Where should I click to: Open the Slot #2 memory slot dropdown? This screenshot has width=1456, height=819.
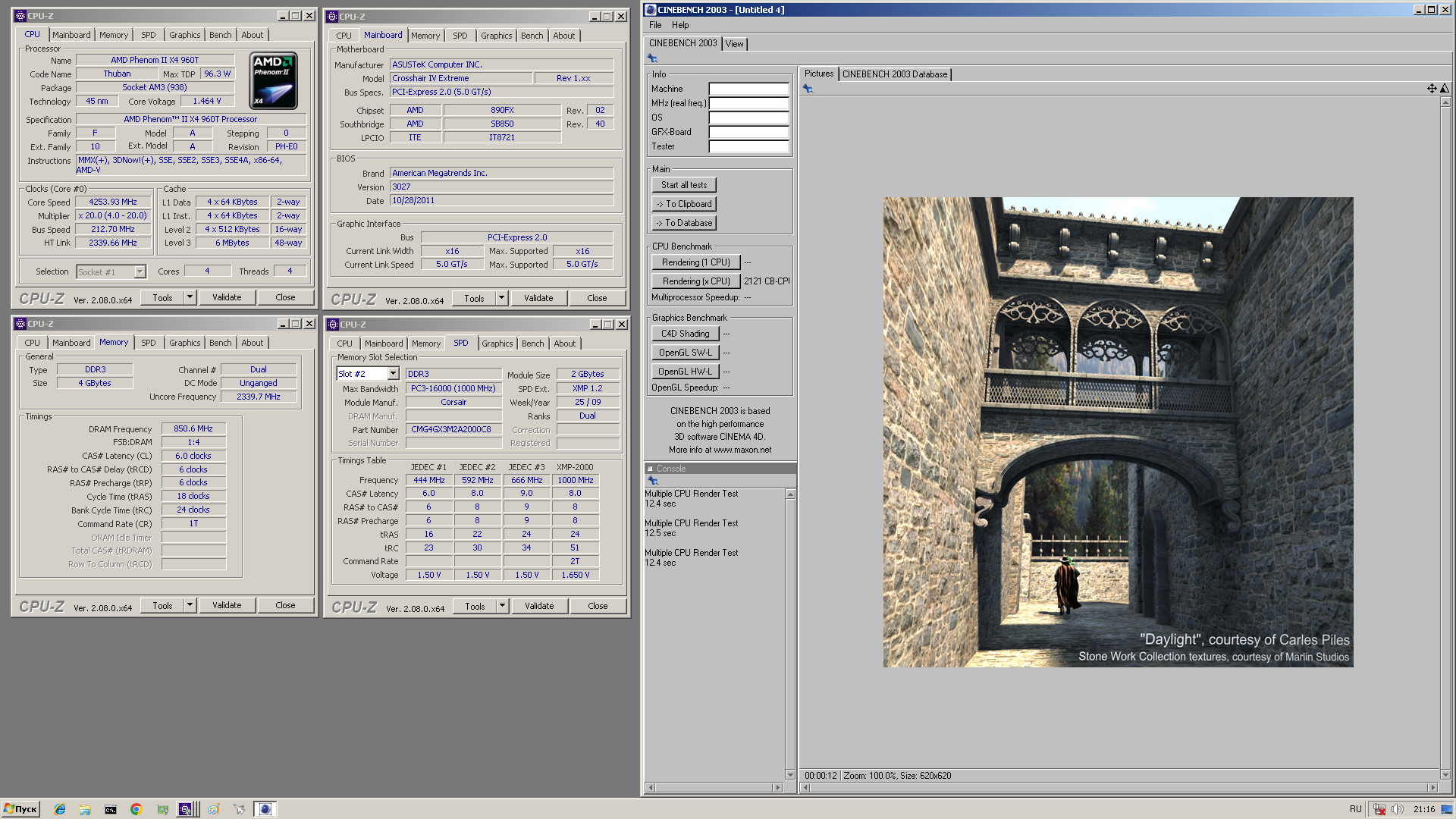pyautogui.click(x=394, y=374)
